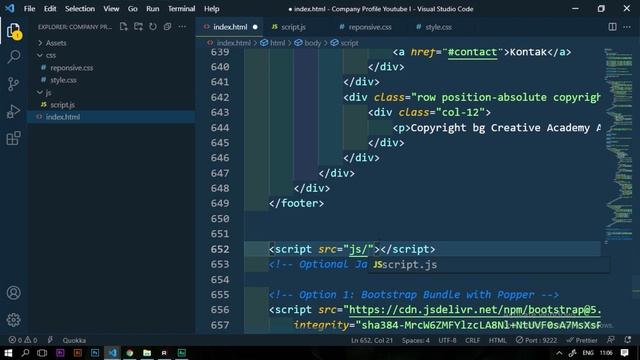Open the Action Center notification icon
640x360 pixels.
click(624, 353)
